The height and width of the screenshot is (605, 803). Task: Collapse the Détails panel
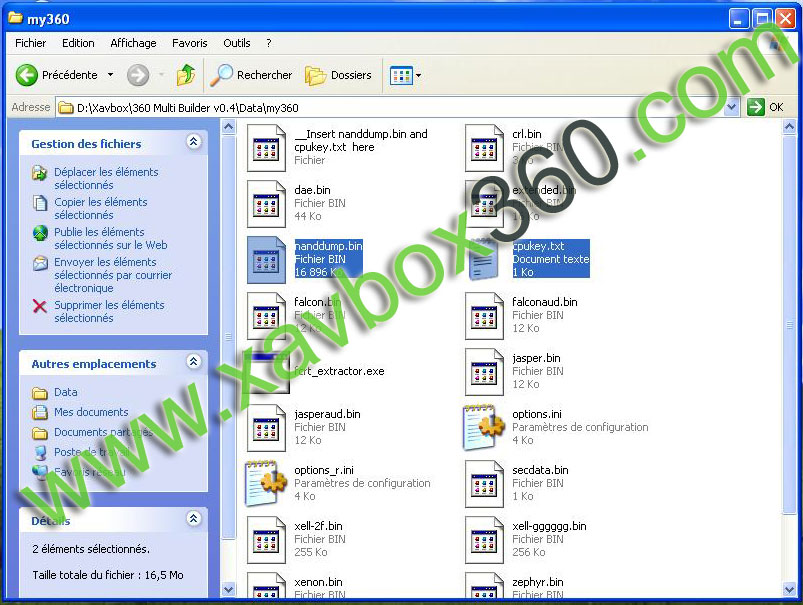[x=194, y=518]
